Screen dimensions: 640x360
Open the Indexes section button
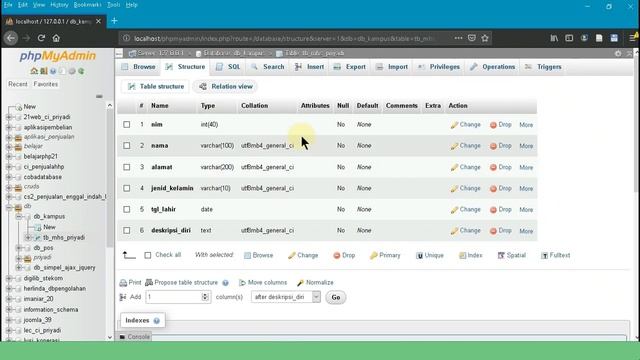pyautogui.click(x=142, y=320)
